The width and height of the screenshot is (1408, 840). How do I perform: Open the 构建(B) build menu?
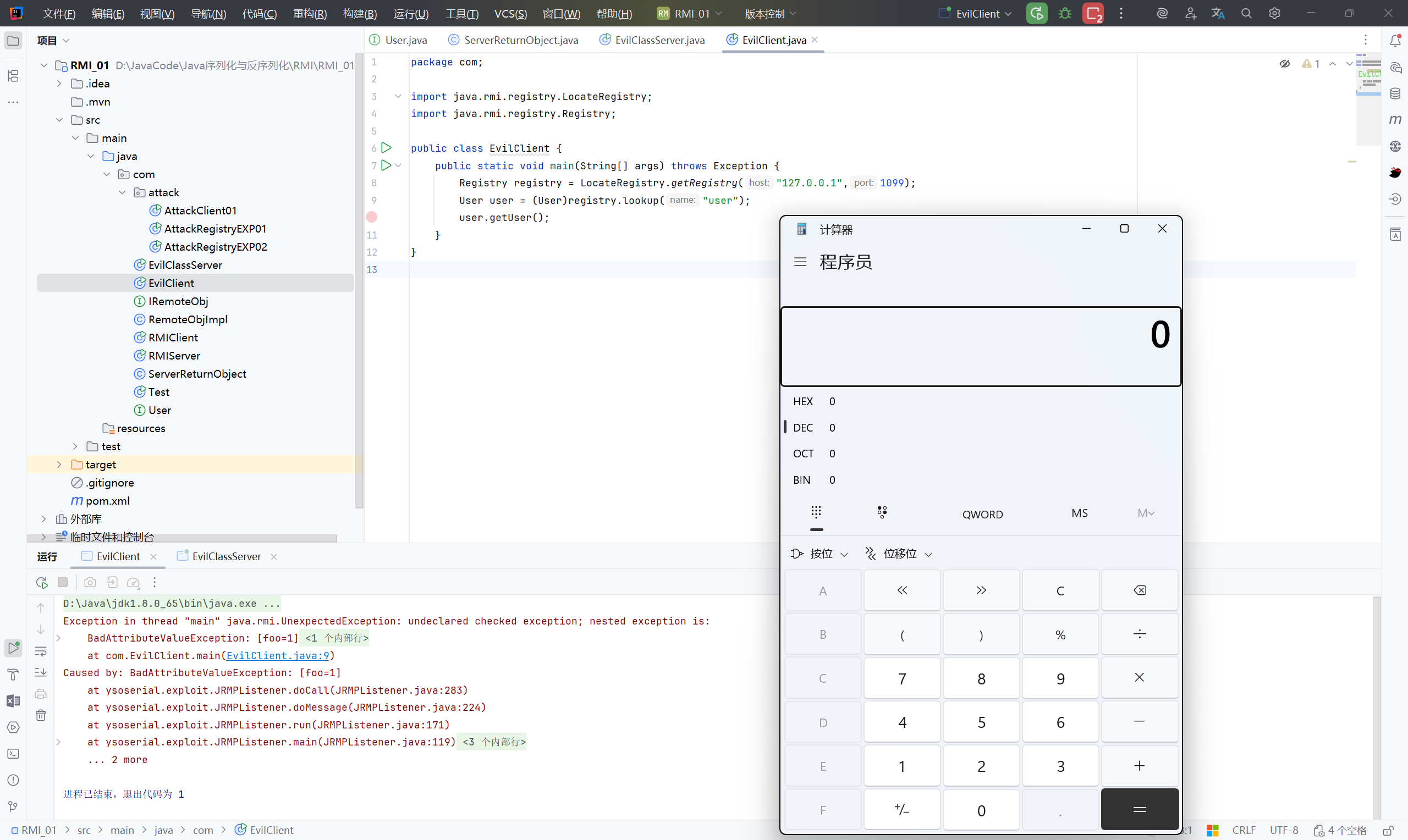coord(360,14)
